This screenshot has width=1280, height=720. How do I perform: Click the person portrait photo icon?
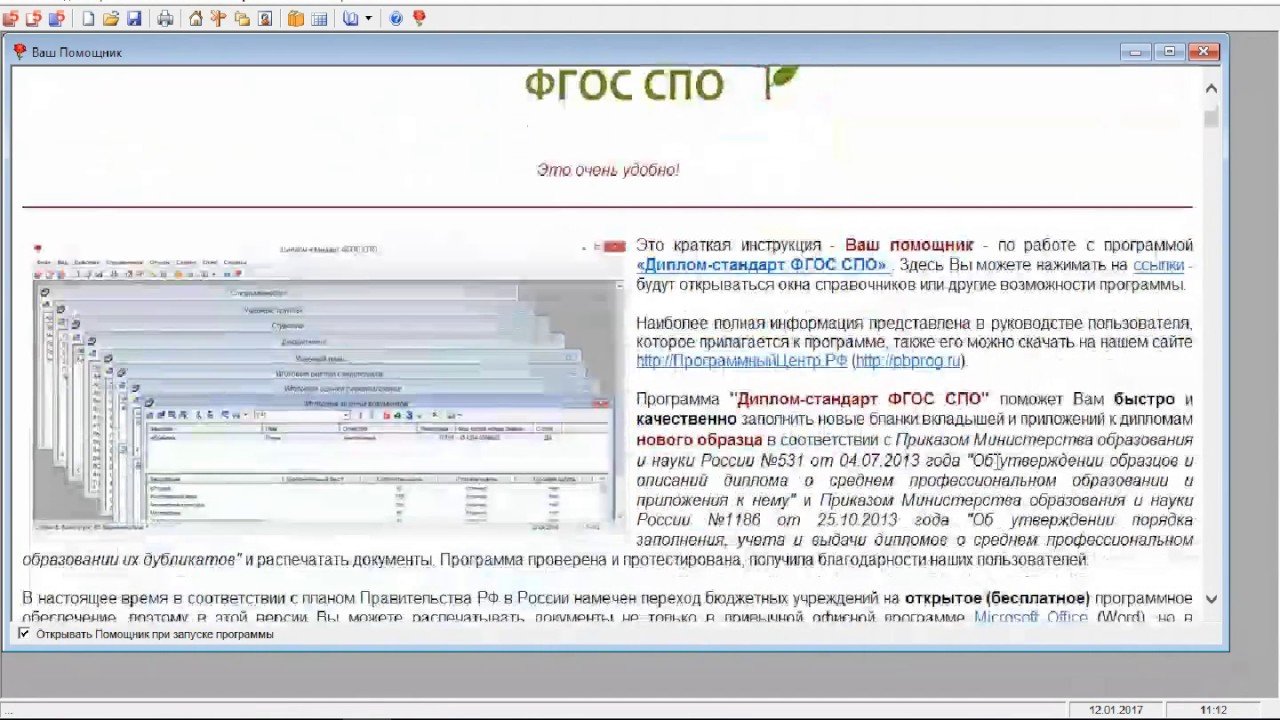[x=265, y=18]
